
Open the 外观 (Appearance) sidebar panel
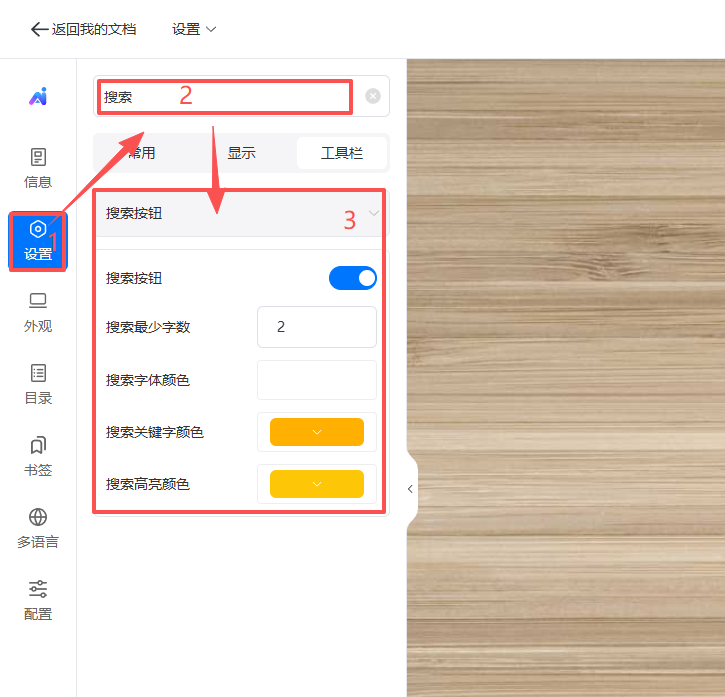click(38, 312)
